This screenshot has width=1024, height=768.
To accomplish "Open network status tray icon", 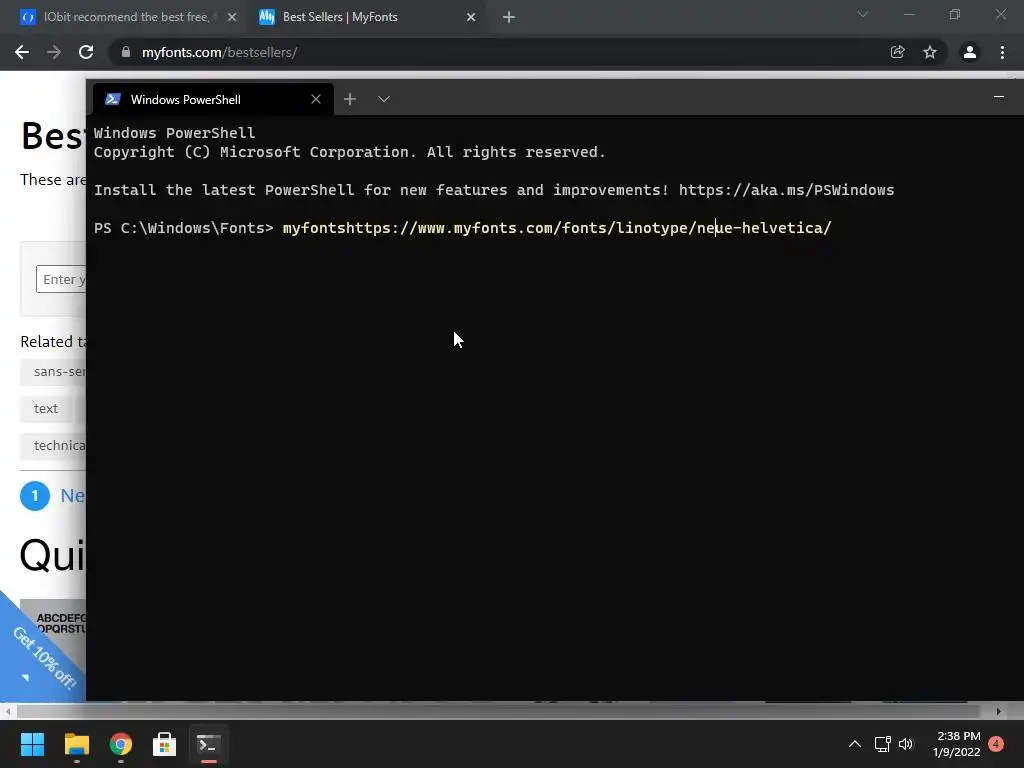I will [883, 744].
